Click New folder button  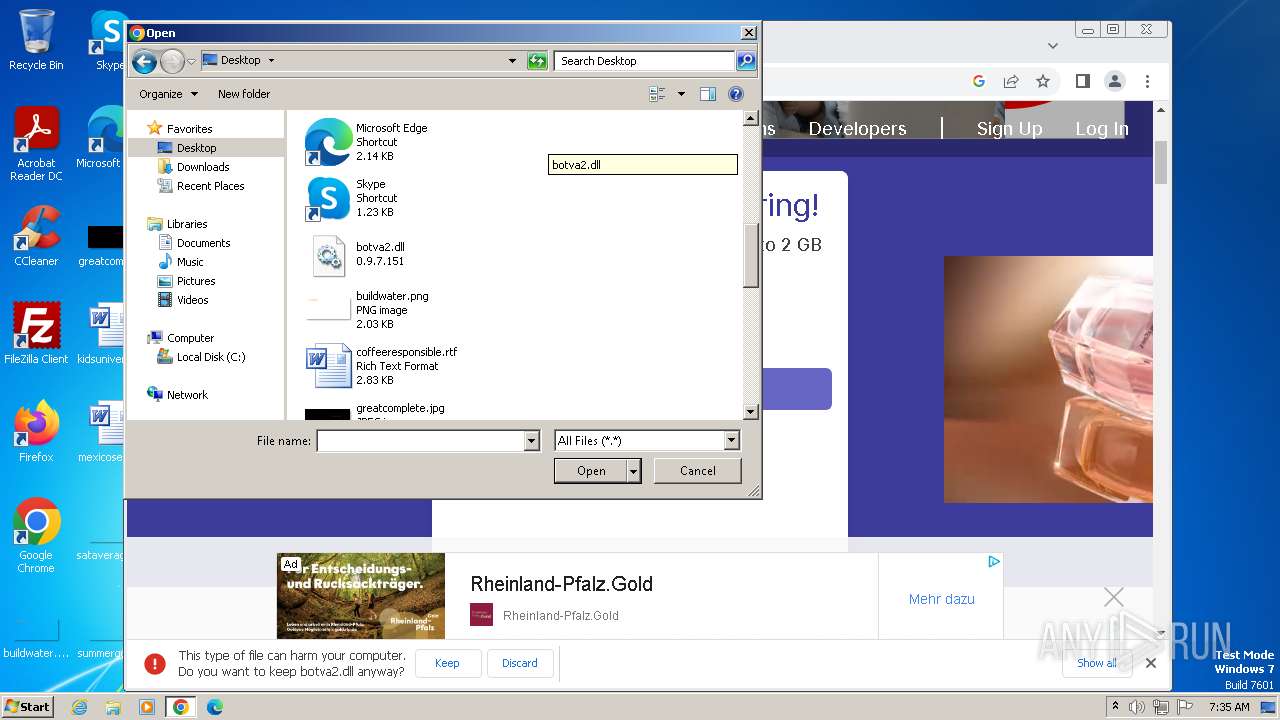[x=244, y=94]
